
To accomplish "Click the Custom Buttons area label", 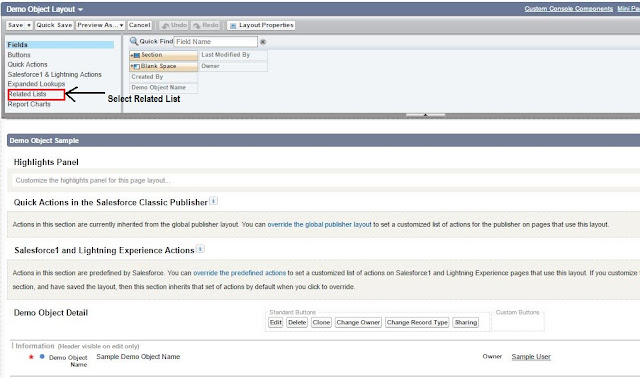I will point(517,312).
